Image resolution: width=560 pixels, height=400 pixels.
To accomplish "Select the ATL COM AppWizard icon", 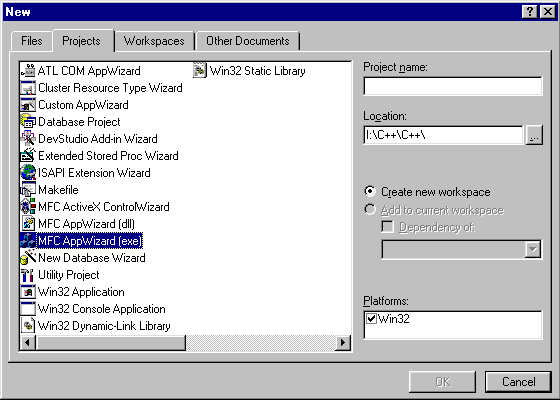I will [28, 71].
